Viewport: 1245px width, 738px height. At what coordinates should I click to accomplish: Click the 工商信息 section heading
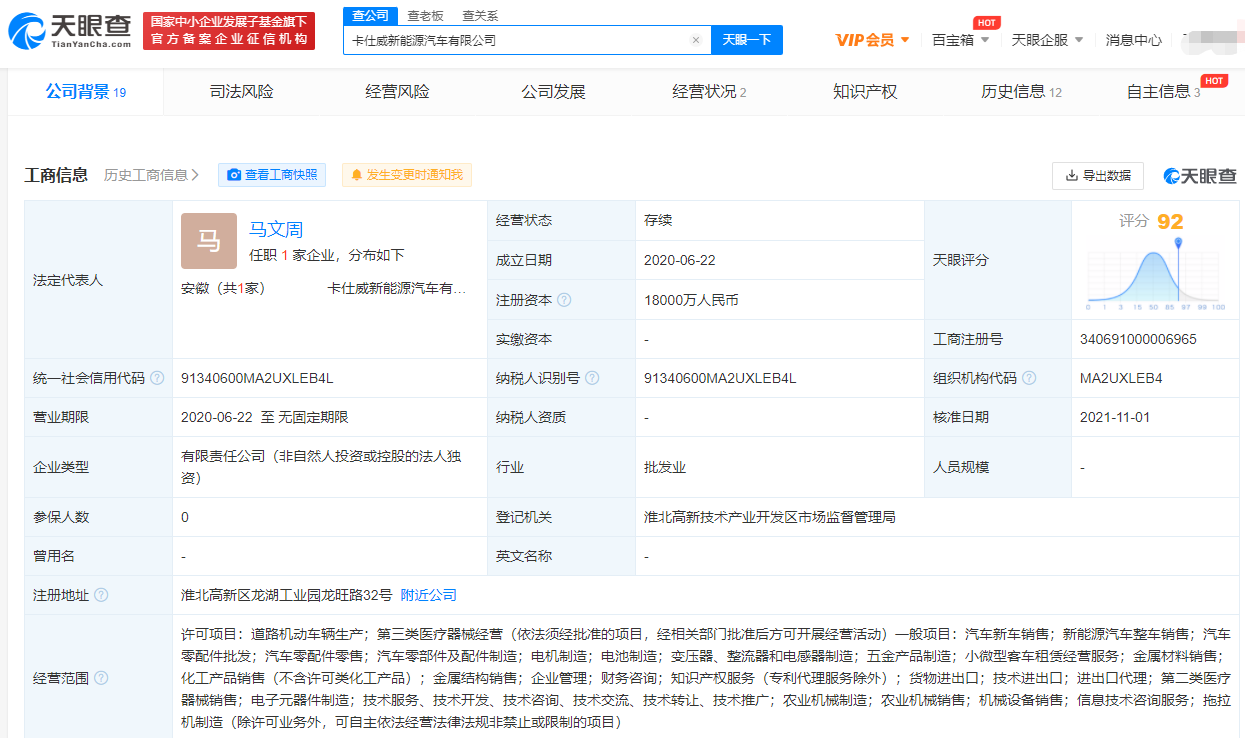pyautogui.click(x=56, y=175)
